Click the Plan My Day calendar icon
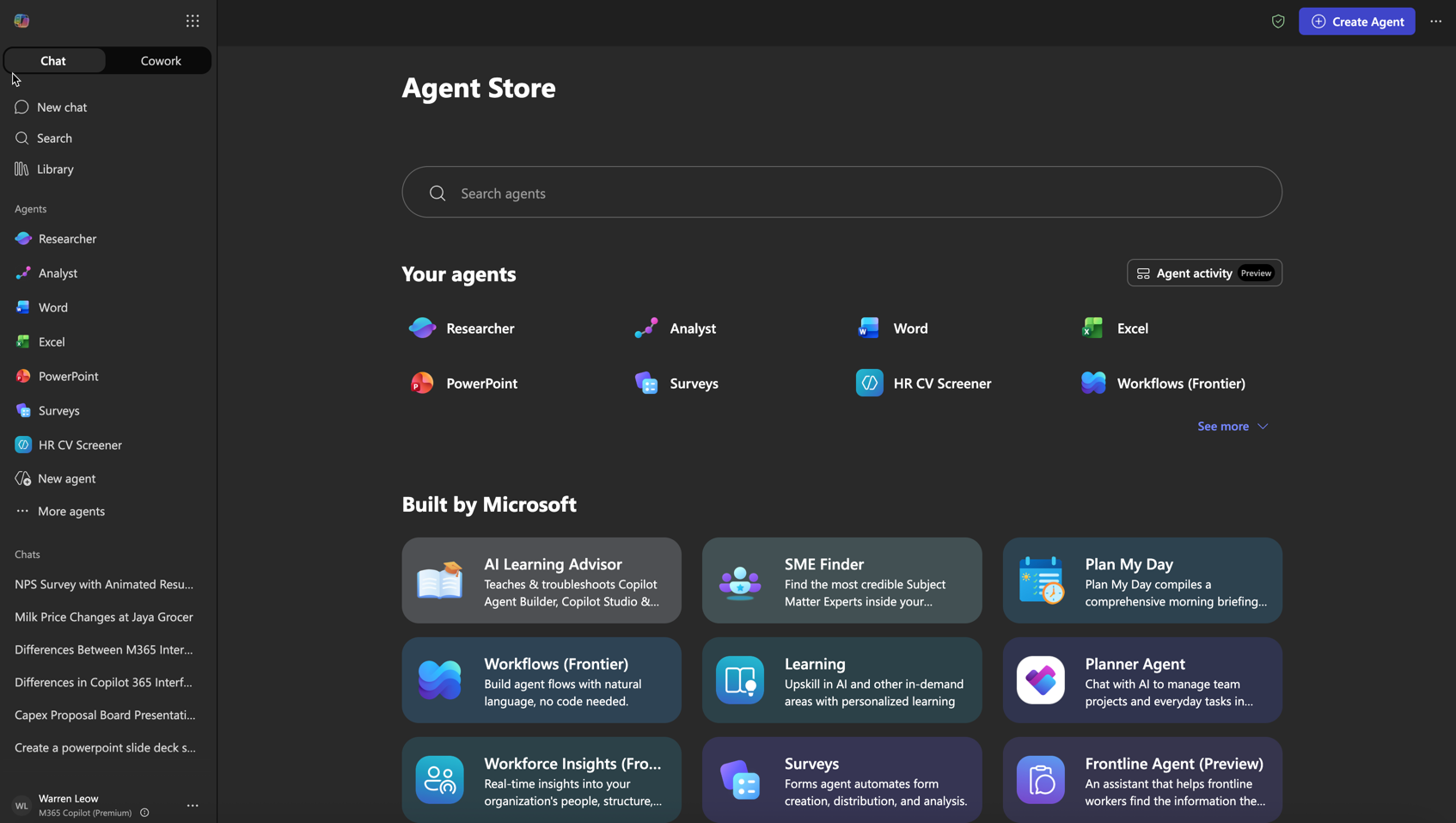Viewport: 1456px width, 823px height. pos(1041,580)
